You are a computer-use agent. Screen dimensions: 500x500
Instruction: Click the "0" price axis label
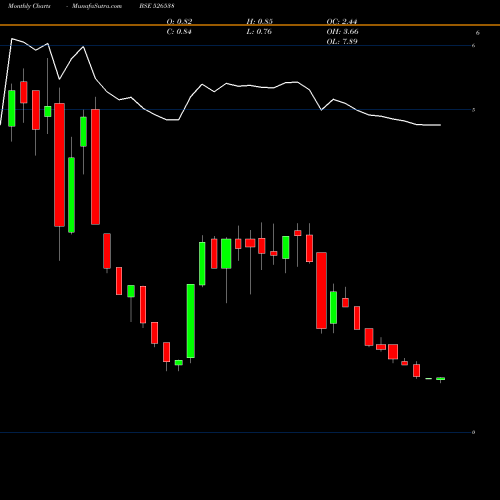tap(474, 432)
